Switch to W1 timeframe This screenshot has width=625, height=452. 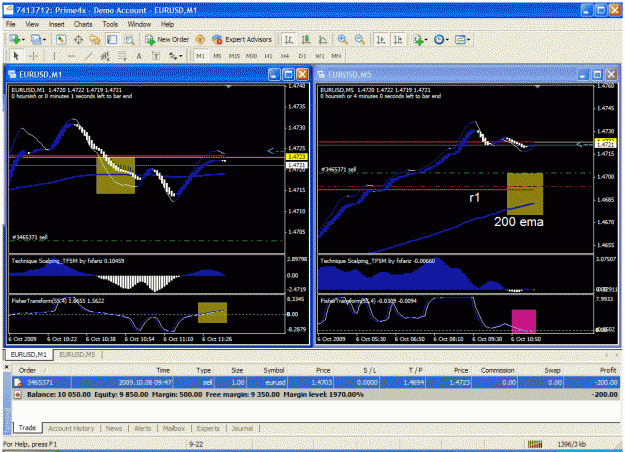pos(320,56)
